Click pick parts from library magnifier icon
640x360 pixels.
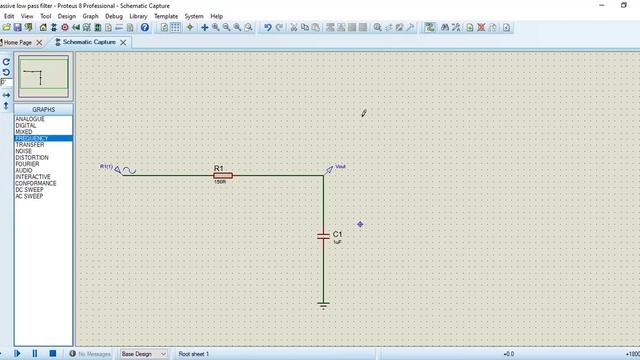point(378,27)
